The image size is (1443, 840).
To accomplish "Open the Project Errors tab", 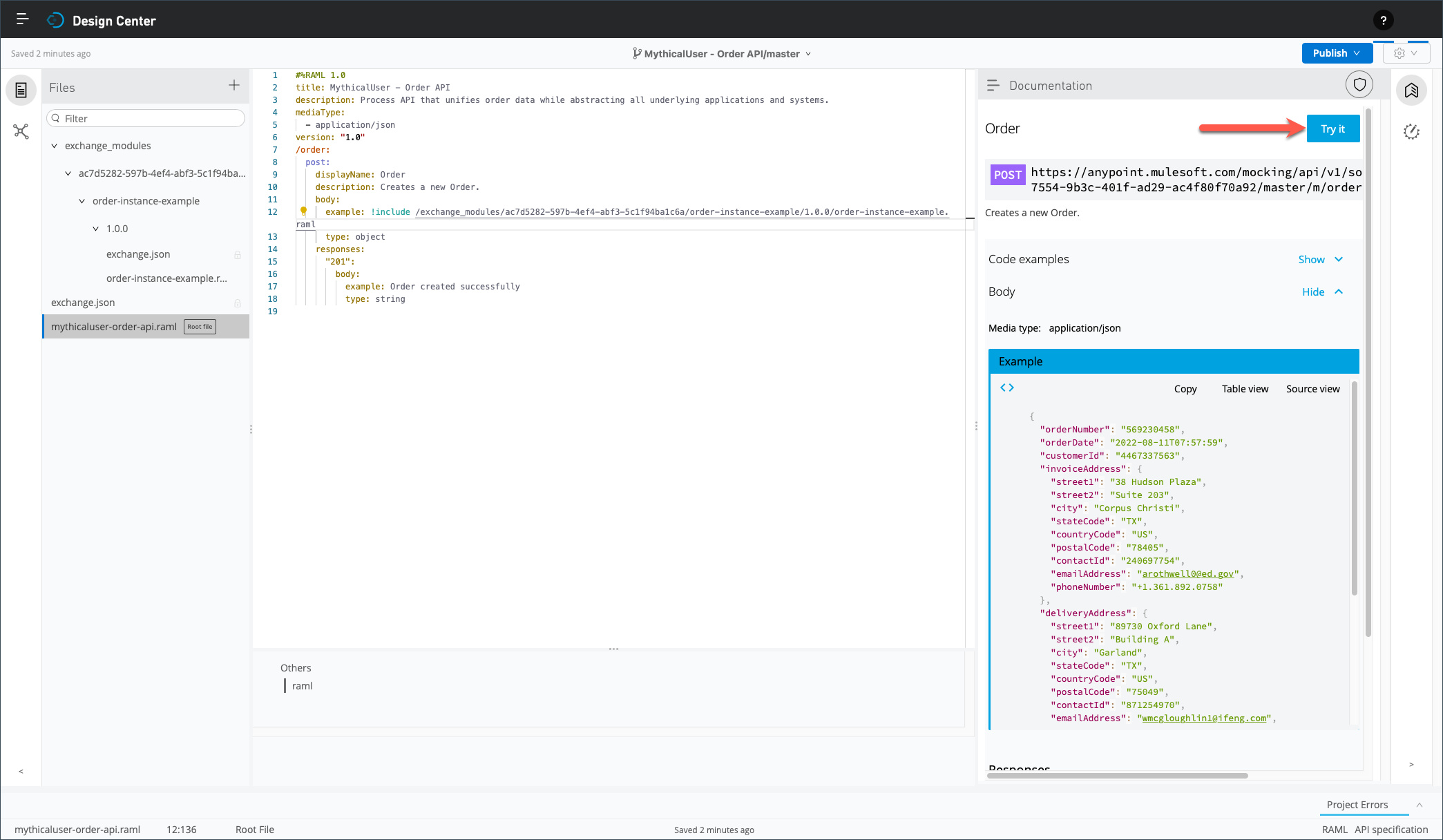I will (1357, 805).
